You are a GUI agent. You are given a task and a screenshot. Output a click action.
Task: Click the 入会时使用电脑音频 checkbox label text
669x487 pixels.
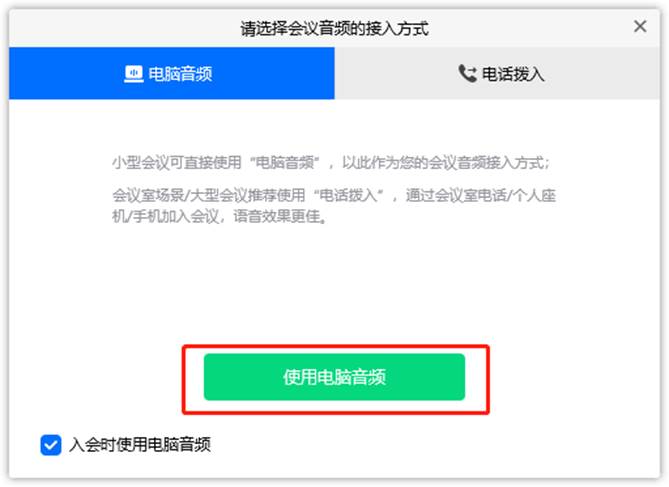[140, 445]
